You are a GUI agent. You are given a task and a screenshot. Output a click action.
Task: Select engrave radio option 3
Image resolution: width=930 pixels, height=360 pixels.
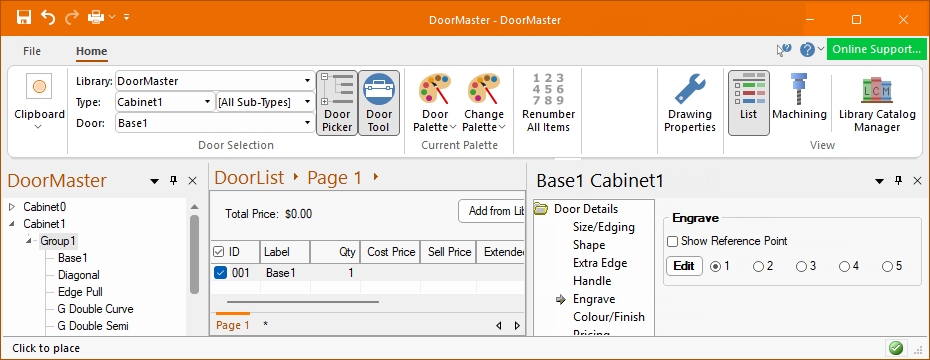[x=801, y=267]
